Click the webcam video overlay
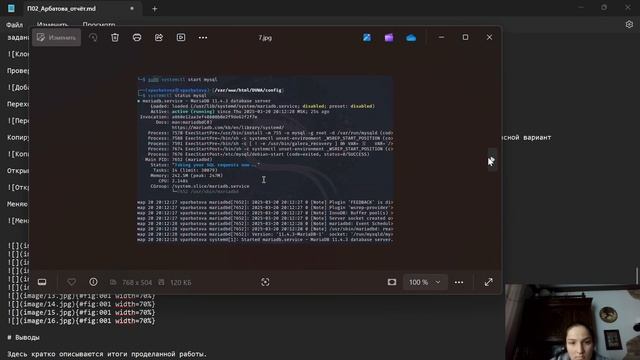Image resolution: width=640 pixels, height=360 pixels. tap(572, 322)
